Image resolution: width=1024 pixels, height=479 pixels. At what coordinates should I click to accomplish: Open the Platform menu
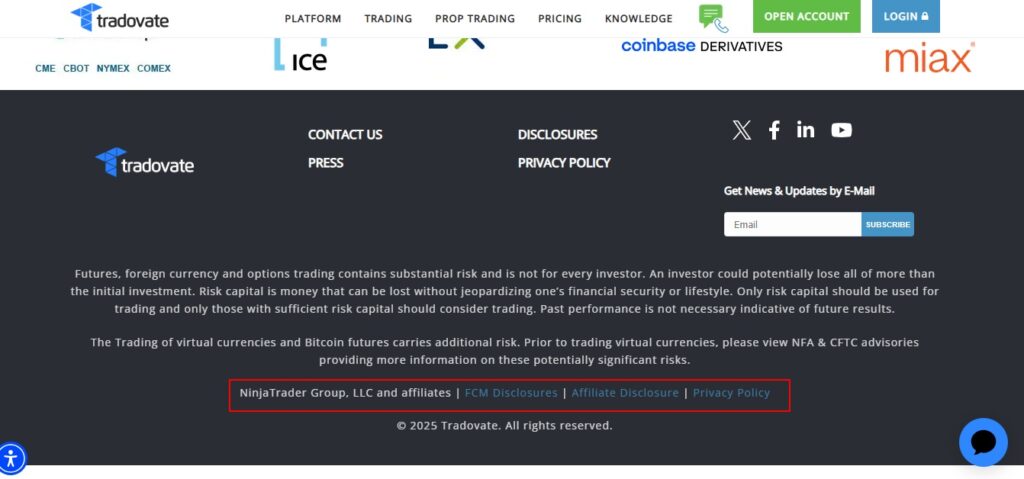pyautogui.click(x=313, y=19)
